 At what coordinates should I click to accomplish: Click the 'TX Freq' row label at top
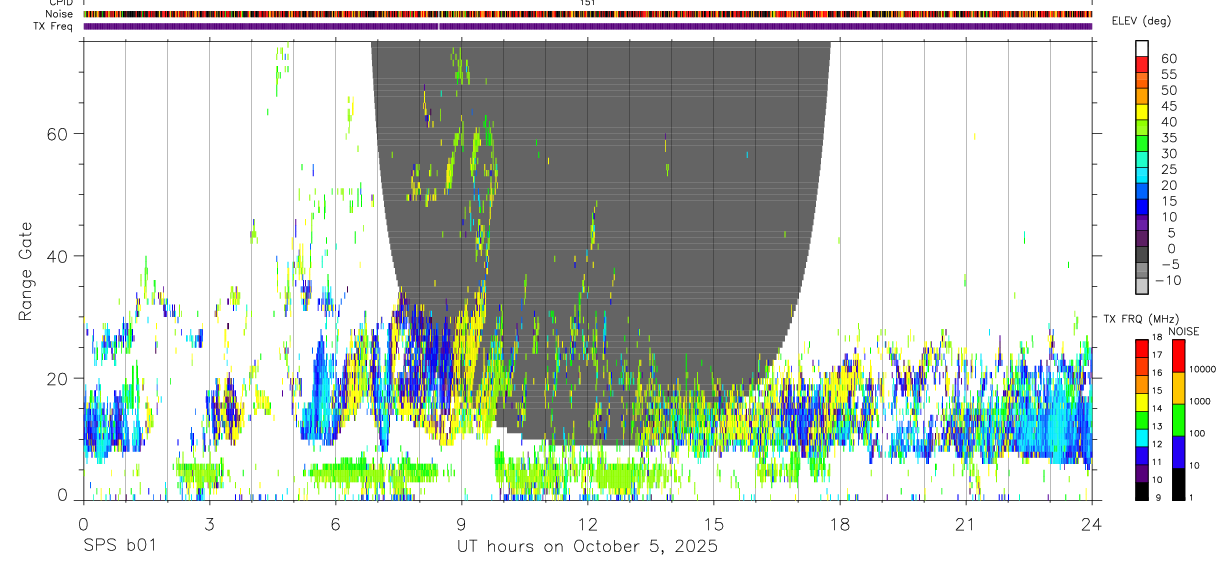53,26
